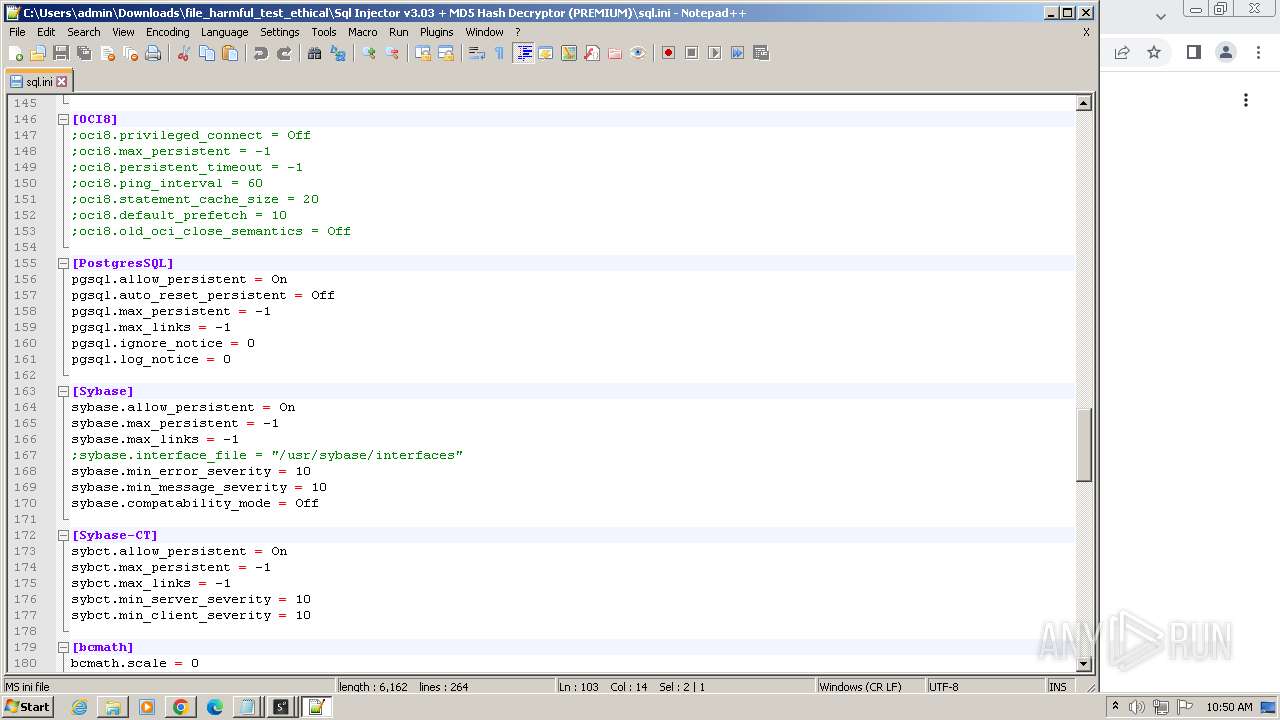Image resolution: width=1280 pixels, height=720 pixels.
Task: Collapse the [PostgresSQL] section fold
Action: [63, 263]
